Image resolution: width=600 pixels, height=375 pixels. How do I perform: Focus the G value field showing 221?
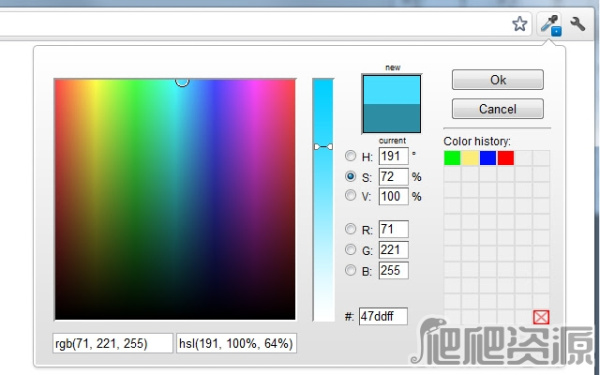click(x=393, y=250)
